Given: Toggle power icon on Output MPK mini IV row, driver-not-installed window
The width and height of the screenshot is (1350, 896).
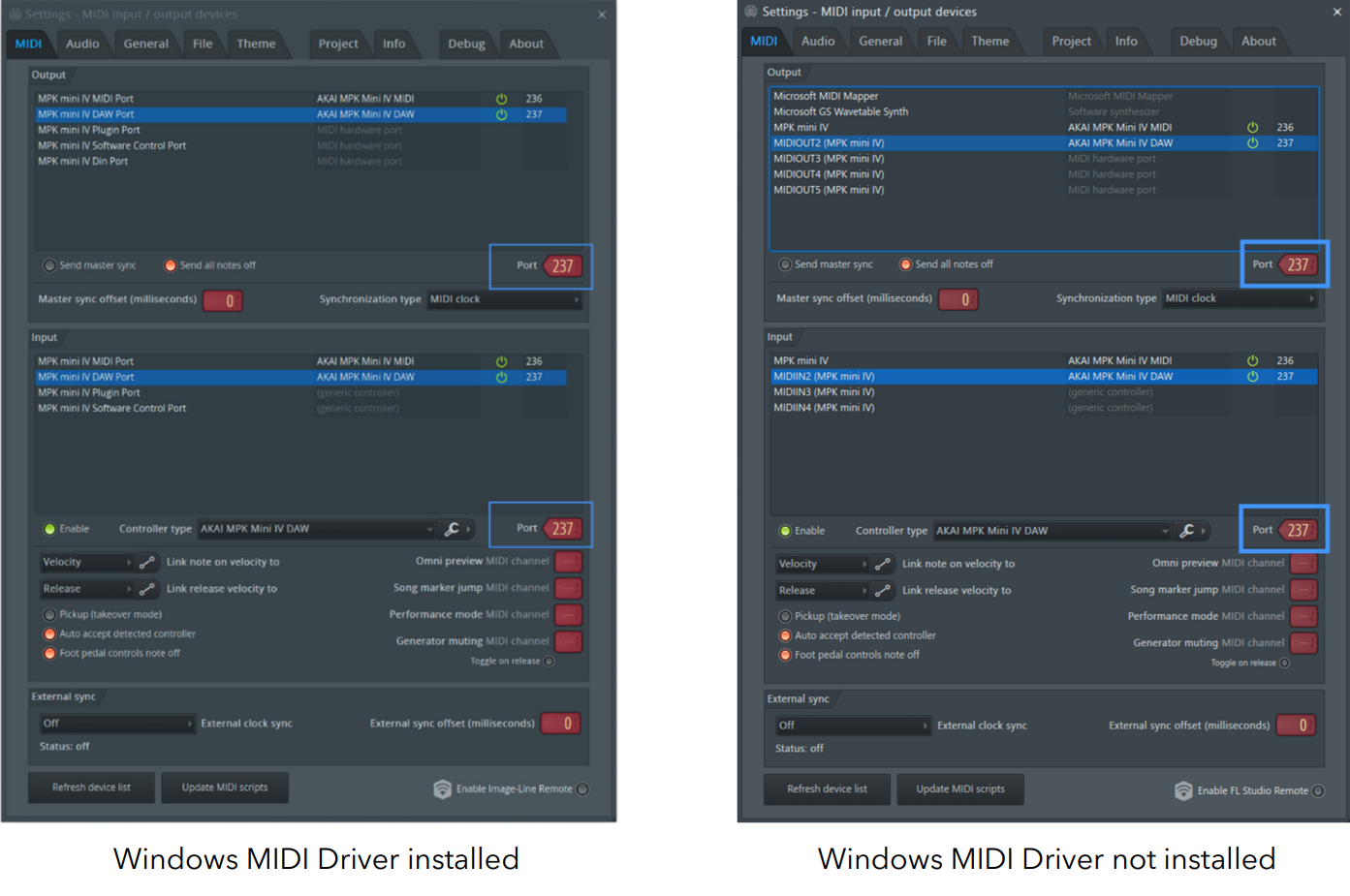Looking at the screenshot, I should tap(1252, 127).
